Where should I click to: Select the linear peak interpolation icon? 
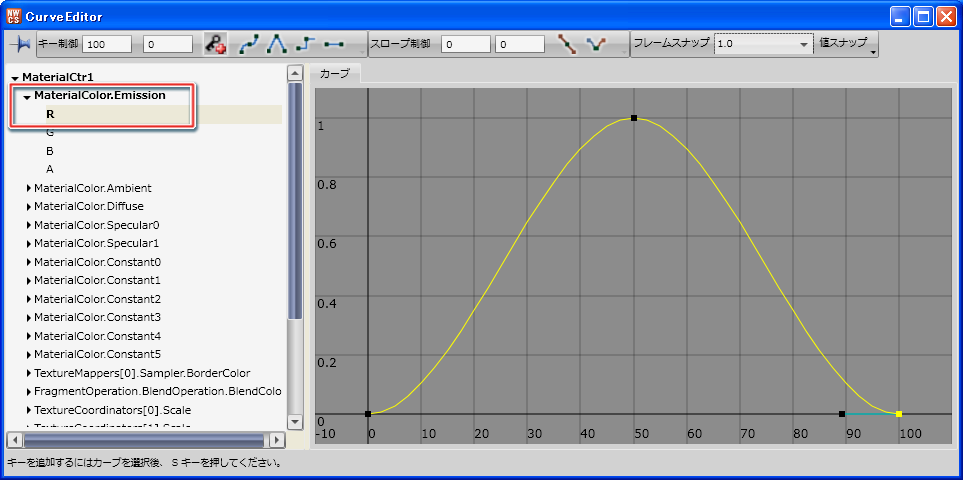(x=277, y=44)
